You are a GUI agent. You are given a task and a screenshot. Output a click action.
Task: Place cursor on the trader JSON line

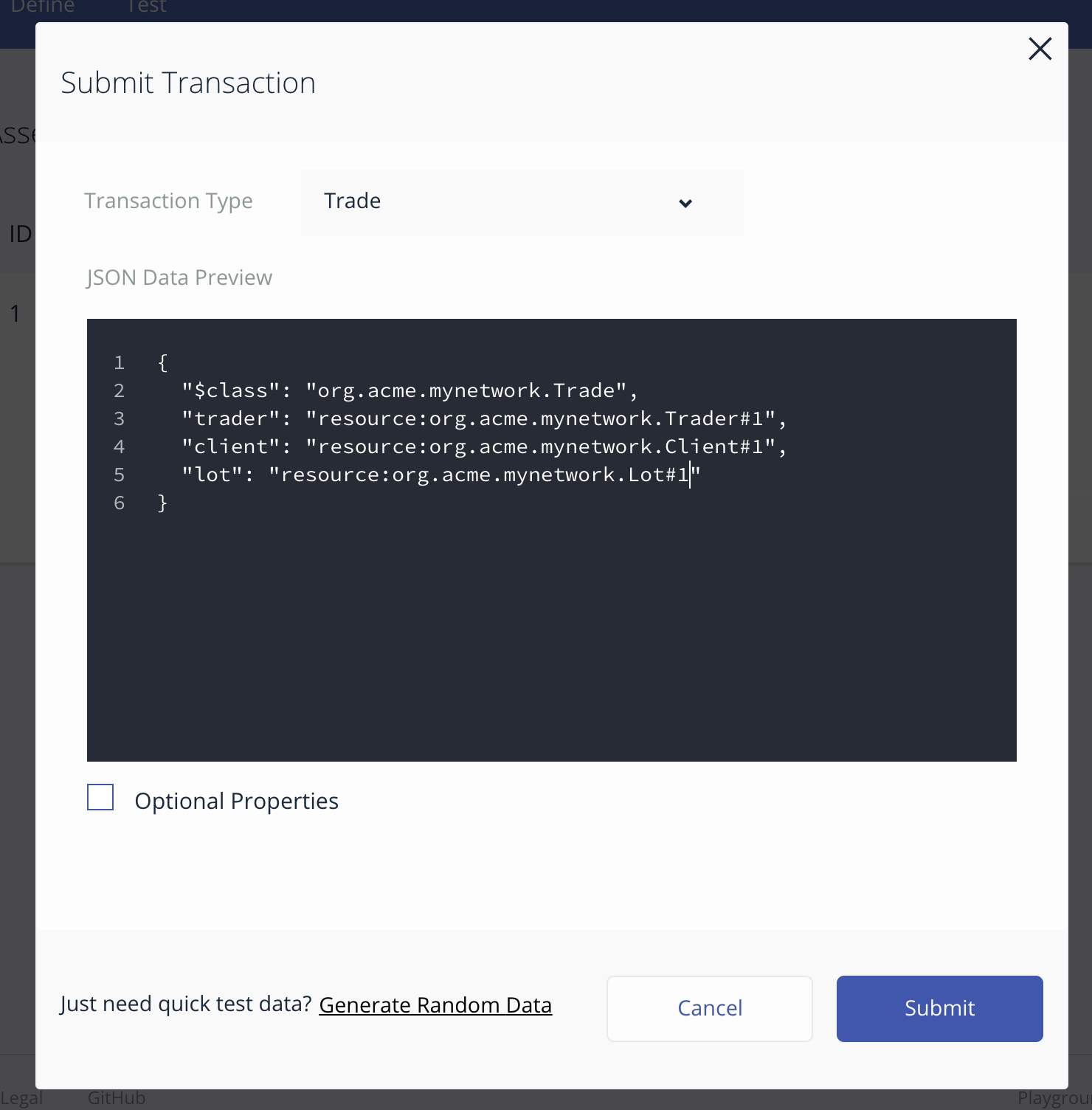click(483, 418)
